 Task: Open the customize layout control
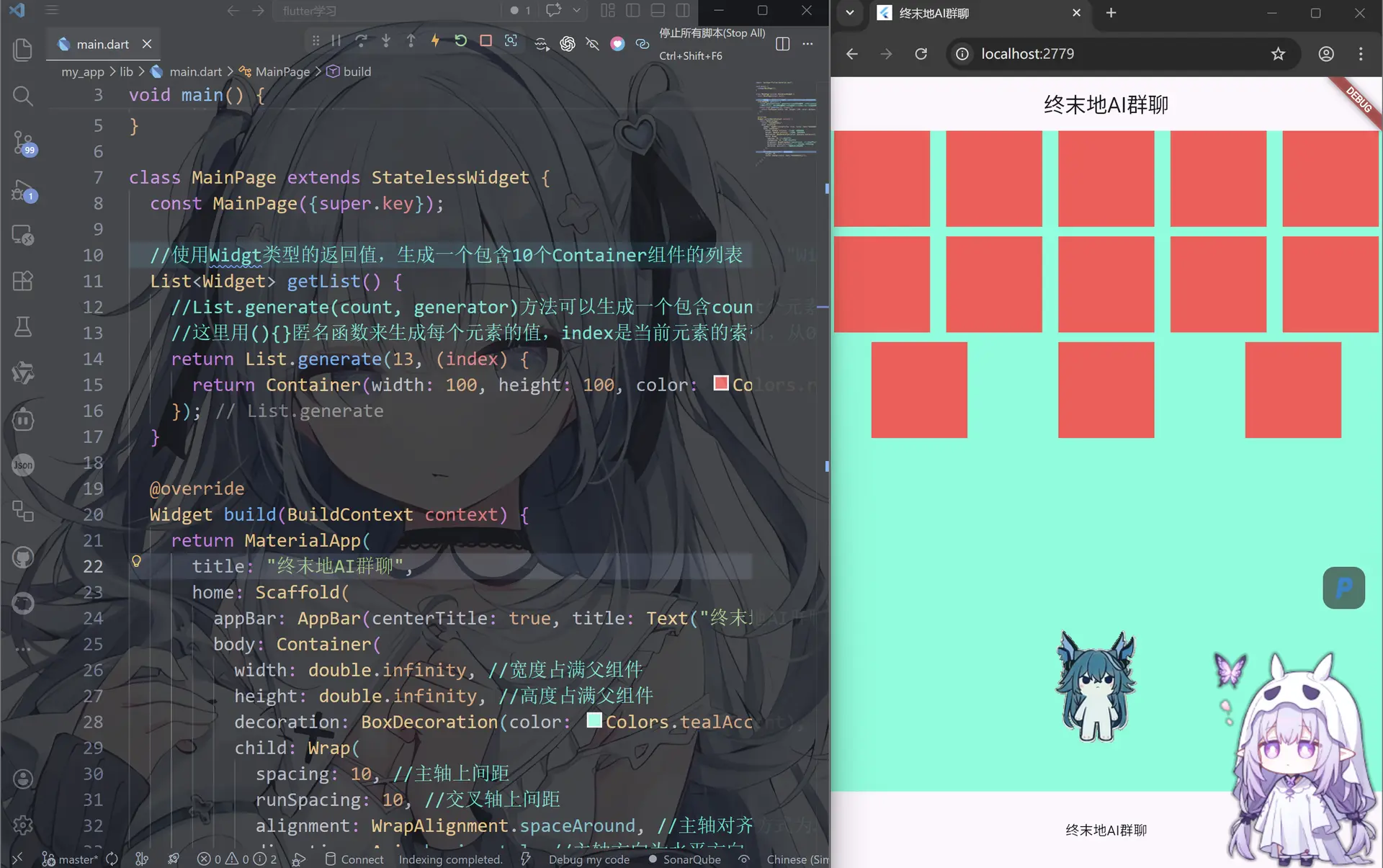(x=608, y=11)
